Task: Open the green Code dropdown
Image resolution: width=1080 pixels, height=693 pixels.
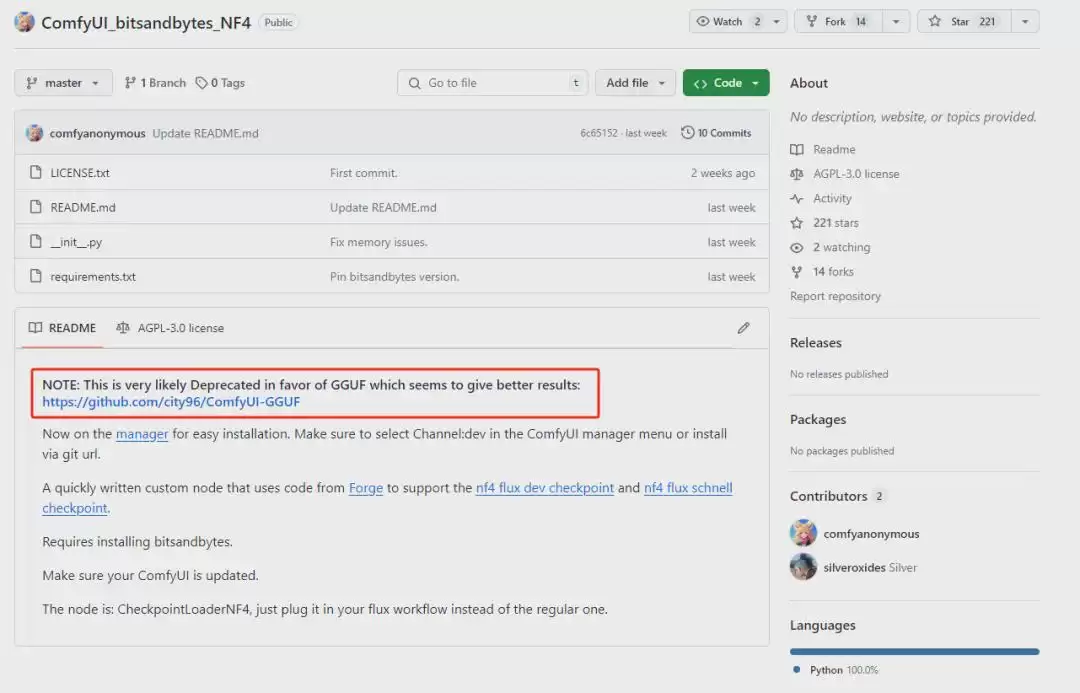Action: 726,83
